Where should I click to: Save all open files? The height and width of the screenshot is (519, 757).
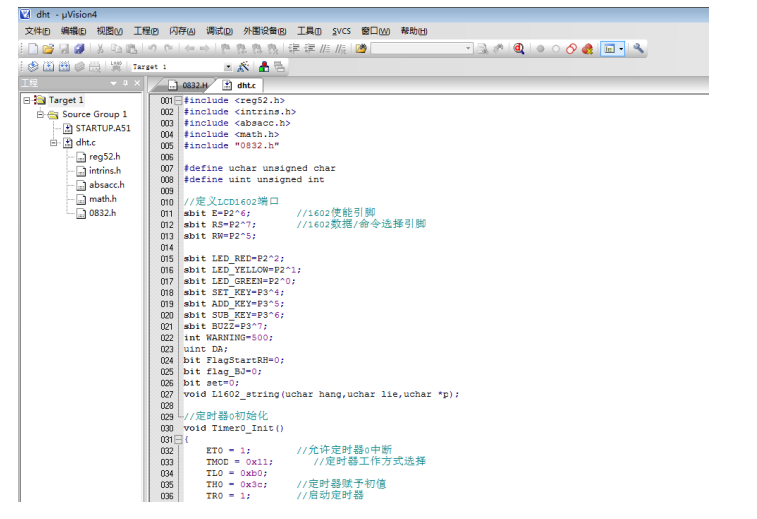click(80, 49)
